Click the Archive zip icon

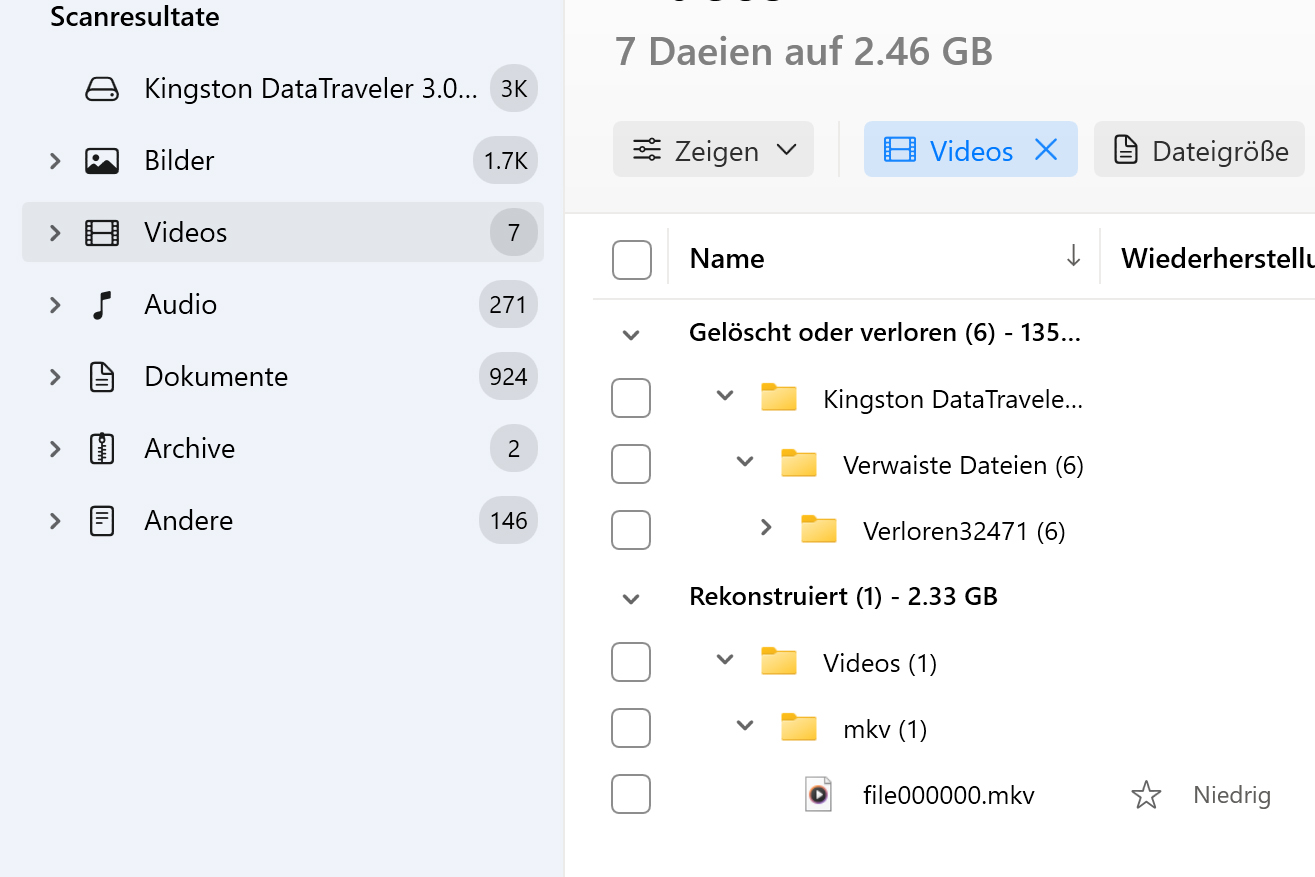coord(102,449)
